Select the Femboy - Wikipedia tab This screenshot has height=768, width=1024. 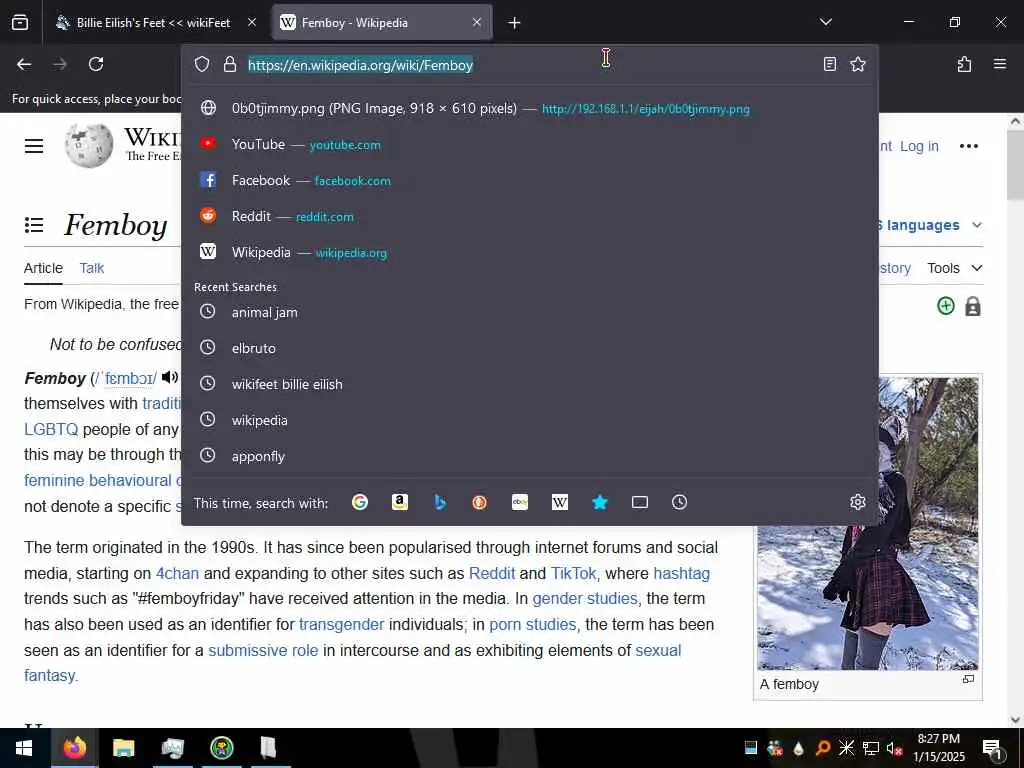click(x=382, y=23)
